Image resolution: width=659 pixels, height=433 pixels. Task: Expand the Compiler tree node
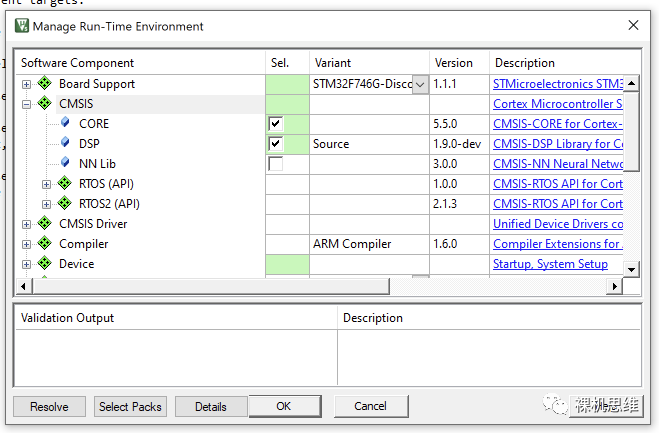coord(26,244)
